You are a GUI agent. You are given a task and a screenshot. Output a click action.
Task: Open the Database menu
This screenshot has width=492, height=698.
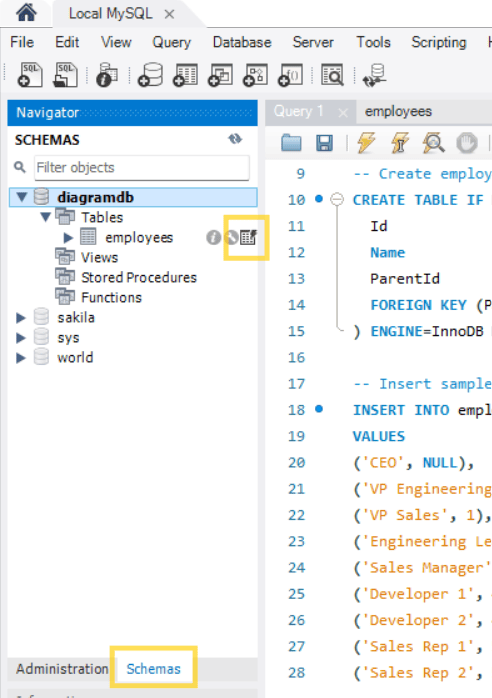(242, 42)
